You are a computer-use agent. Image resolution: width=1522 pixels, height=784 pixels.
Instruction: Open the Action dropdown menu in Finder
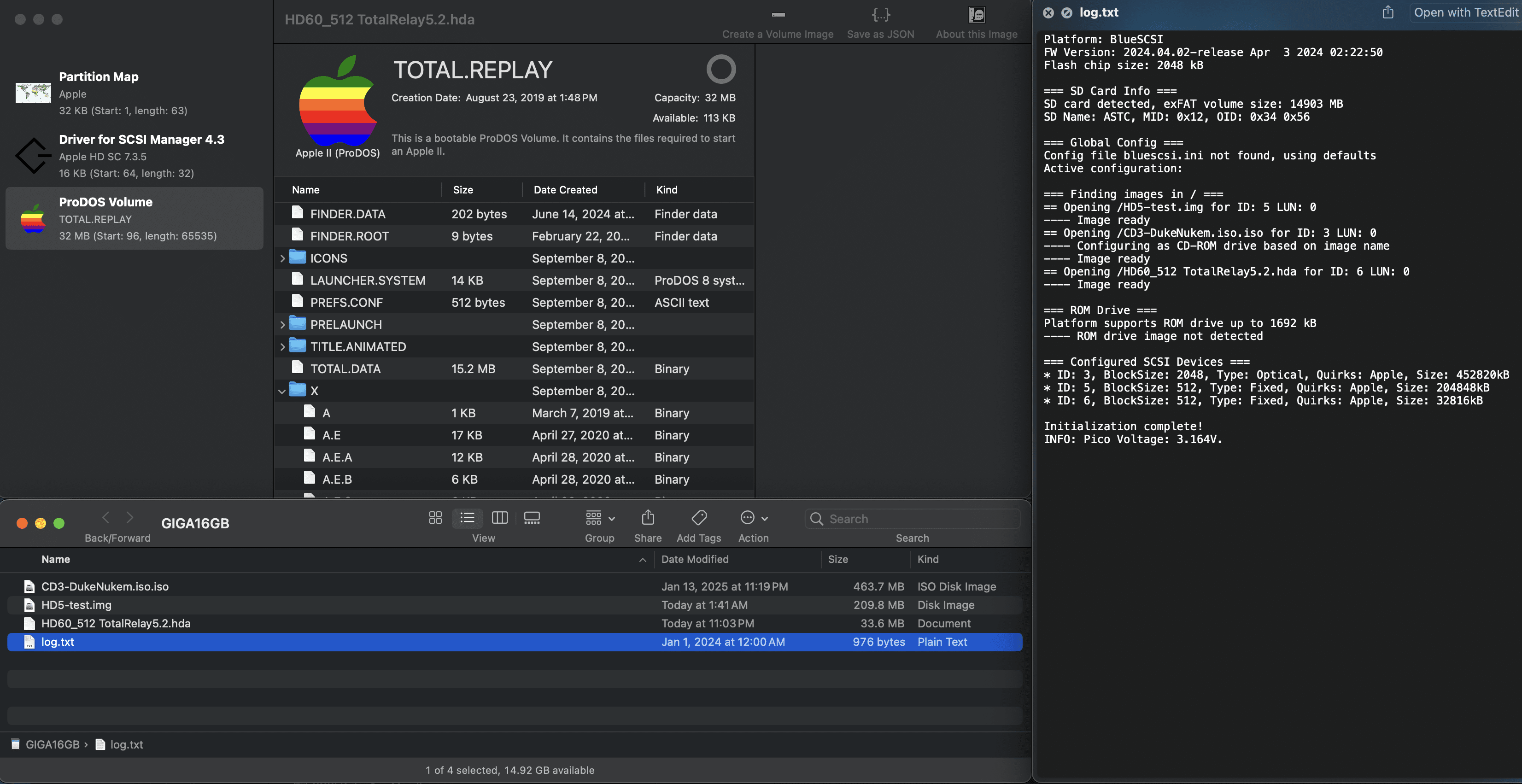754,518
